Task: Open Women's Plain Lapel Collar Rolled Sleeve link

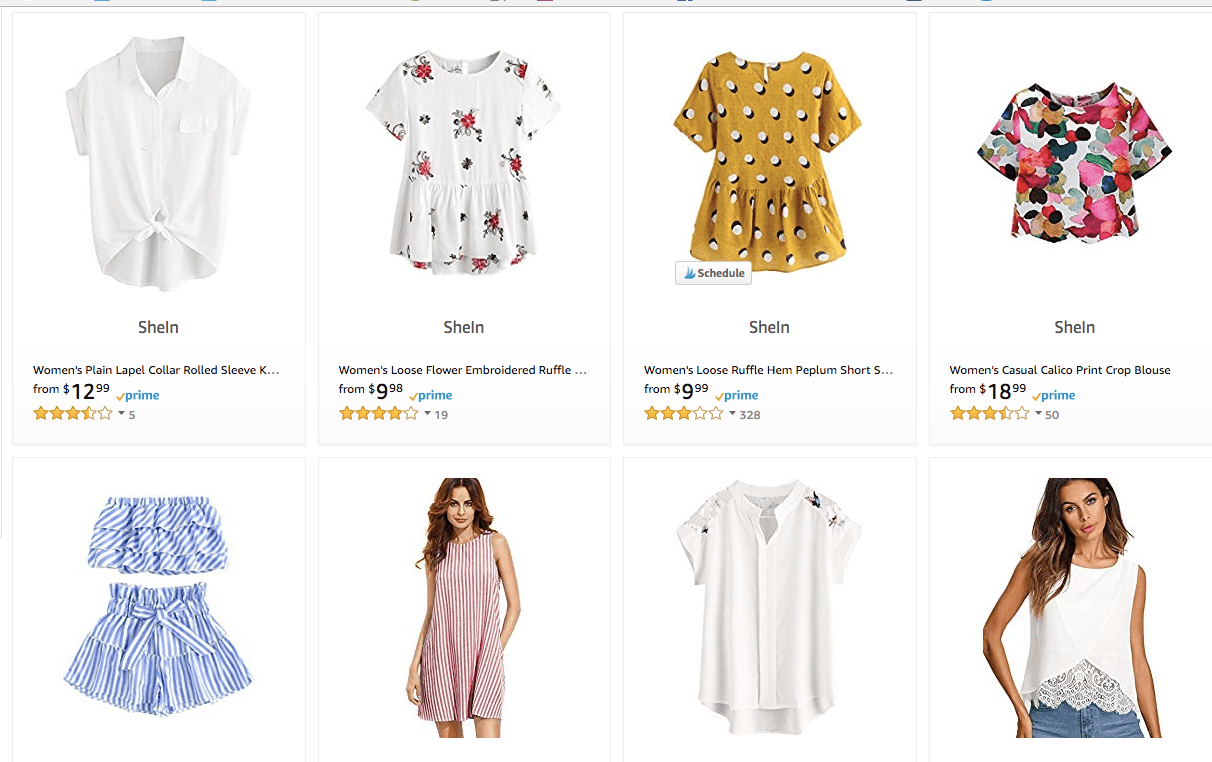Action: pos(156,370)
